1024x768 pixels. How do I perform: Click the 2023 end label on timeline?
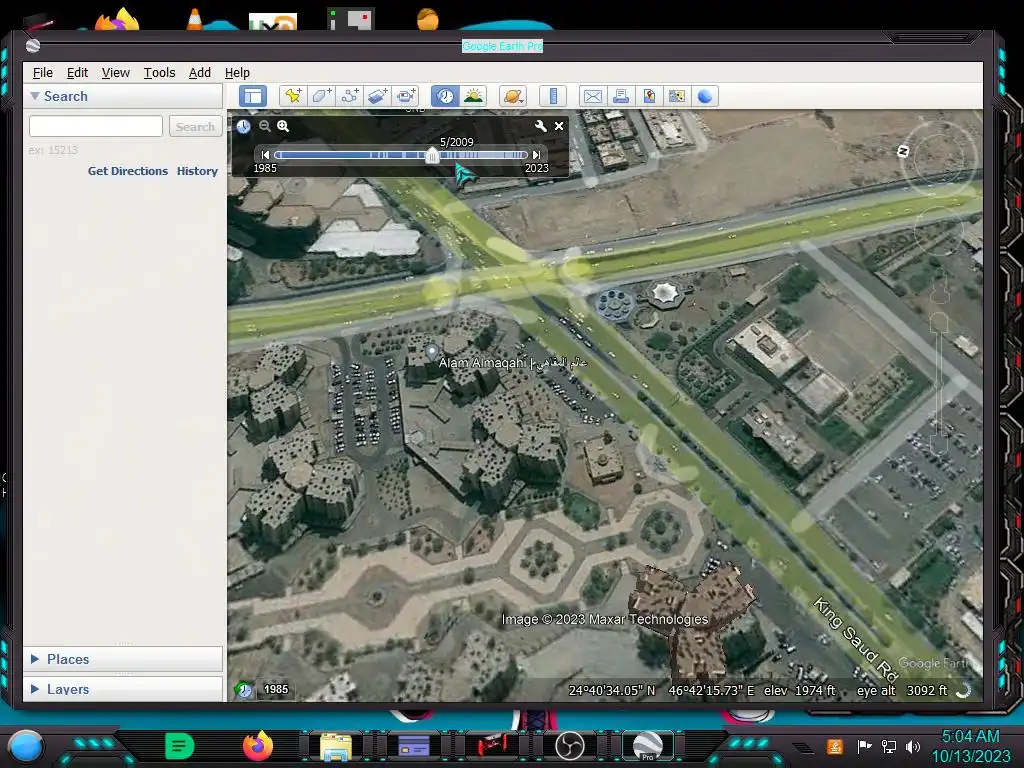(x=537, y=168)
